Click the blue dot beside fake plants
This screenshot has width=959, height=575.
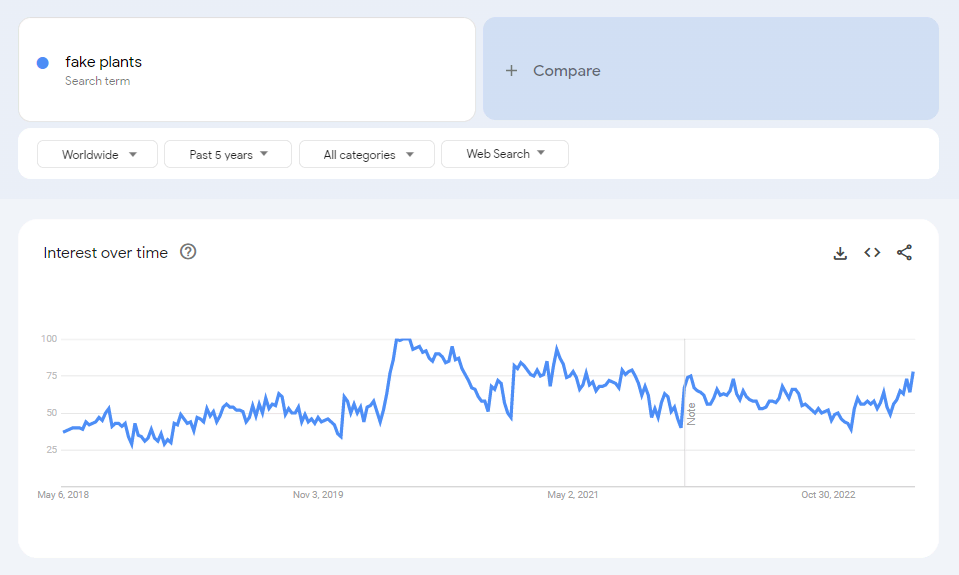[x=43, y=63]
